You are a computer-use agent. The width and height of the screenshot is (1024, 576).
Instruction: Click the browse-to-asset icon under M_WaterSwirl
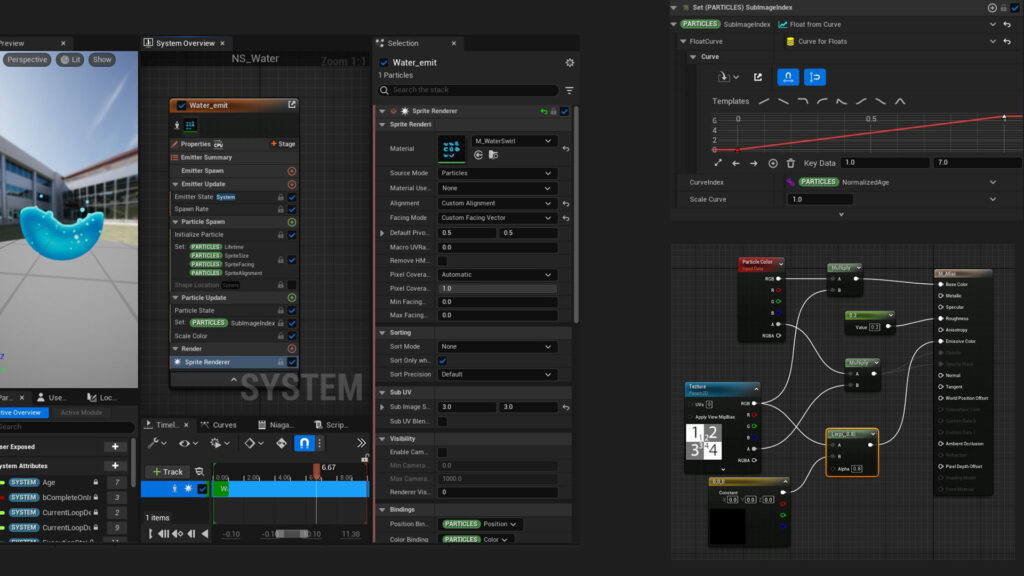[493, 155]
